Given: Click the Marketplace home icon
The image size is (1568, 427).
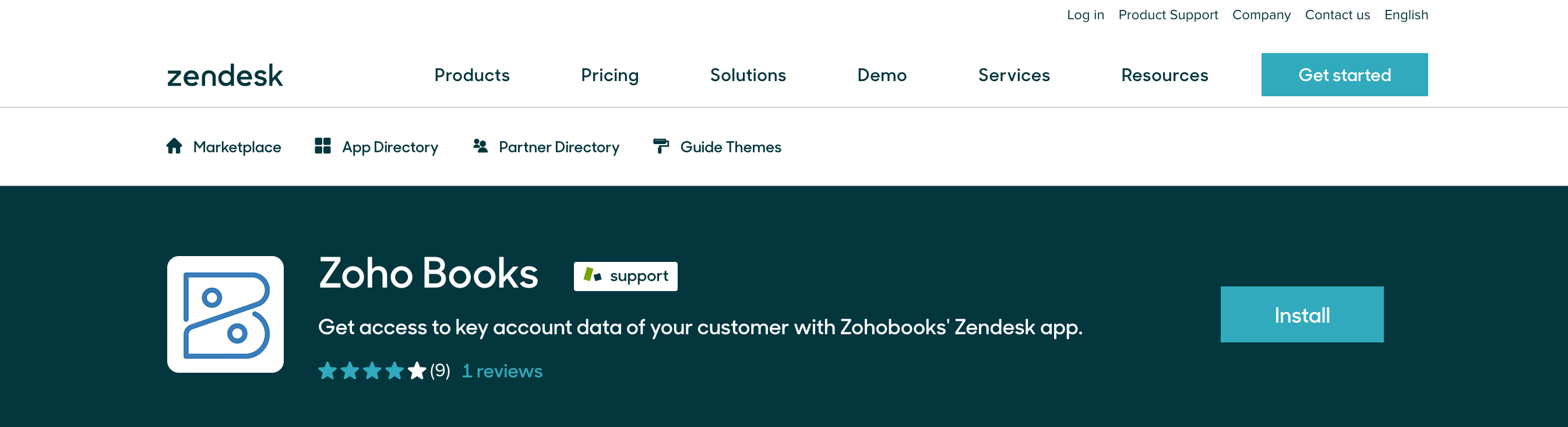Looking at the screenshot, I should pyautogui.click(x=174, y=146).
